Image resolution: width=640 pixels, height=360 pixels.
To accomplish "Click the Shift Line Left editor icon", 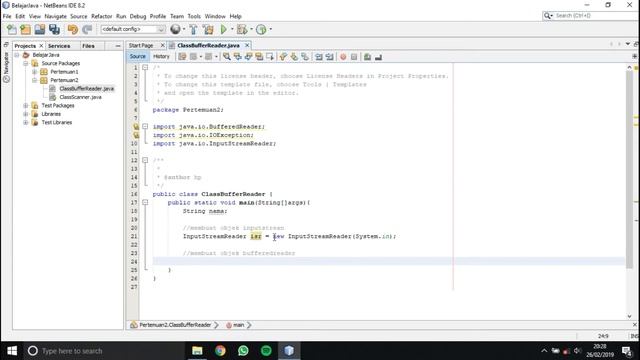I will [x=319, y=57].
